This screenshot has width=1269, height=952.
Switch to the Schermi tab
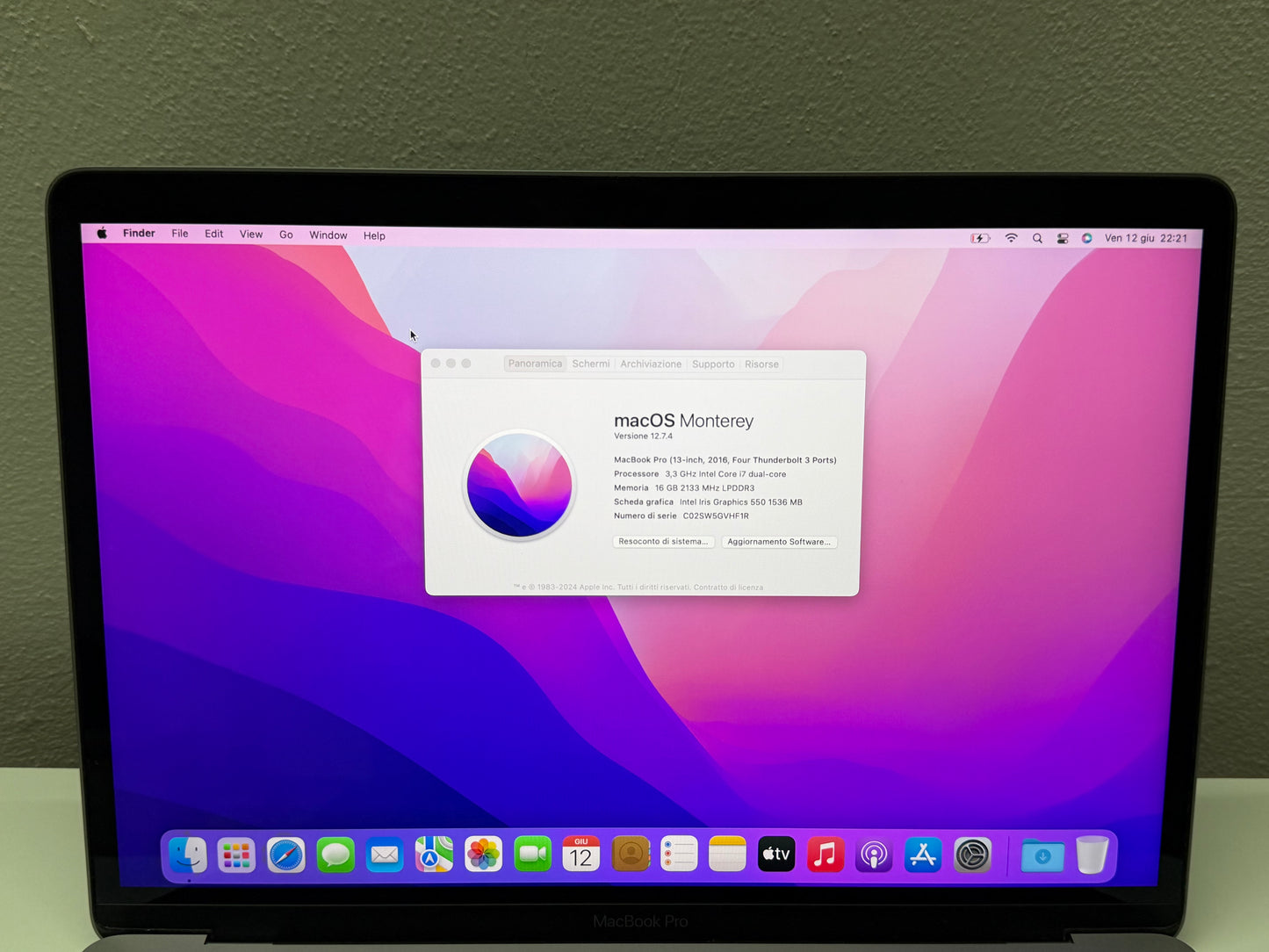coord(591,364)
